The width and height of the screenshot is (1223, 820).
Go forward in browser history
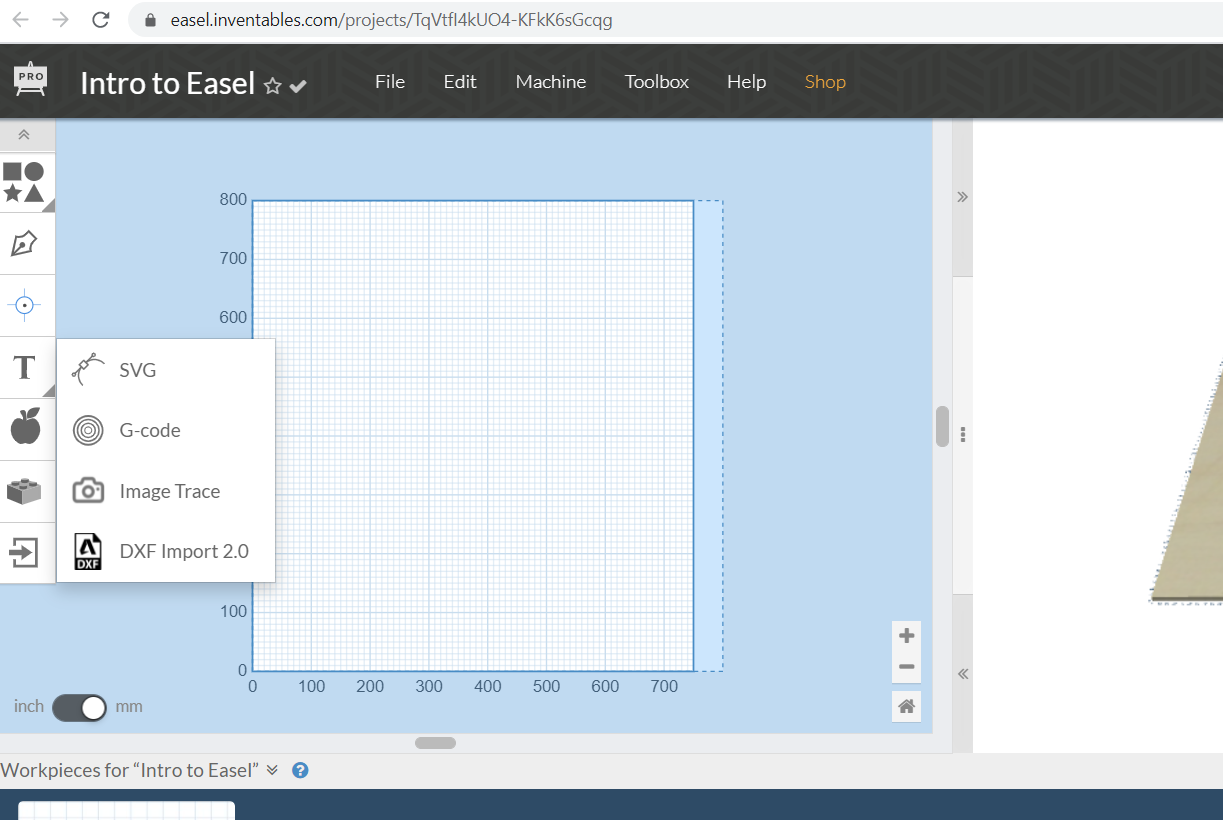(x=60, y=20)
